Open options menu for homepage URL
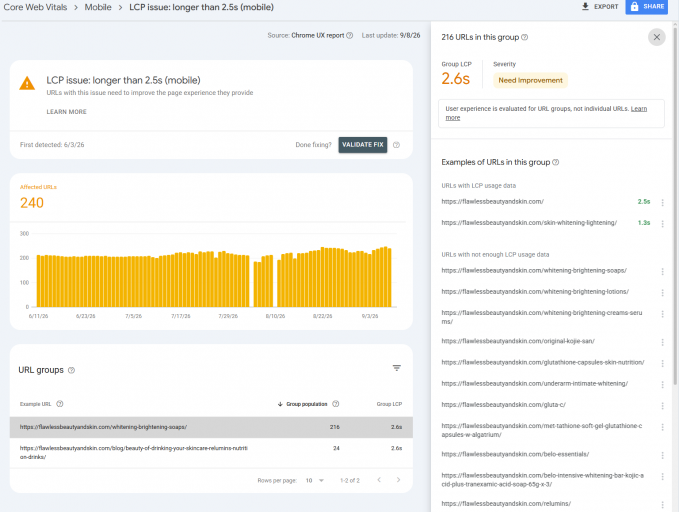Image resolution: width=679 pixels, height=512 pixels. 662,202
